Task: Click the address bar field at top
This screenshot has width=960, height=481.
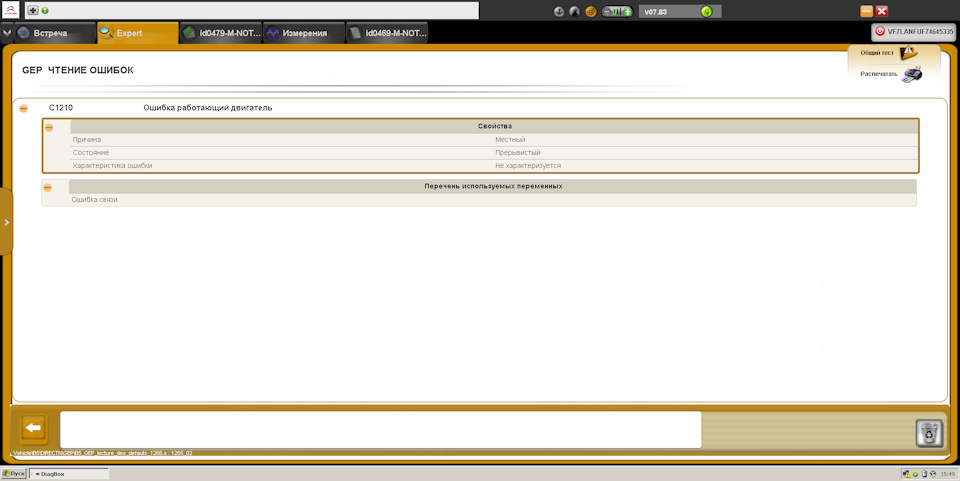Action: [x=252, y=10]
